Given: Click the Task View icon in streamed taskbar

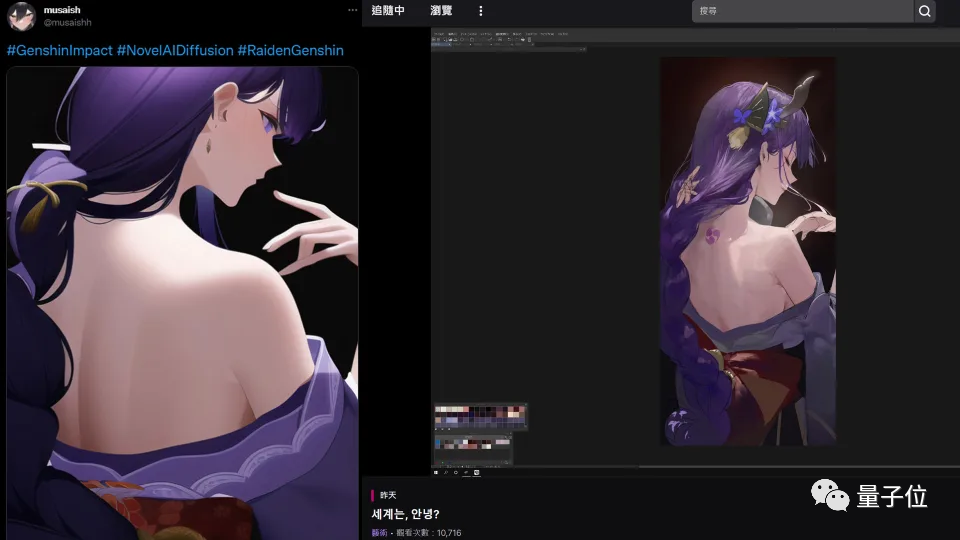Looking at the screenshot, I should [x=456, y=473].
